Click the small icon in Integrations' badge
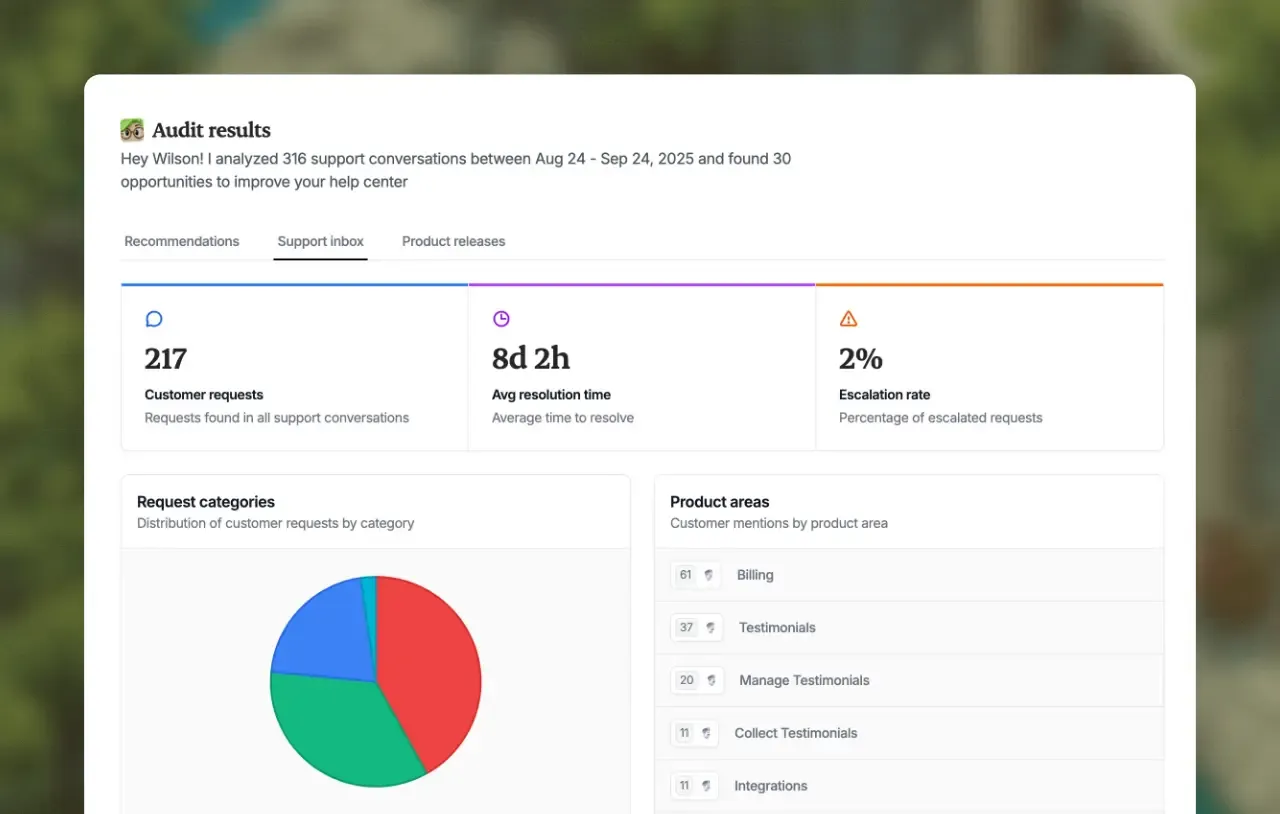 click(706, 786)
